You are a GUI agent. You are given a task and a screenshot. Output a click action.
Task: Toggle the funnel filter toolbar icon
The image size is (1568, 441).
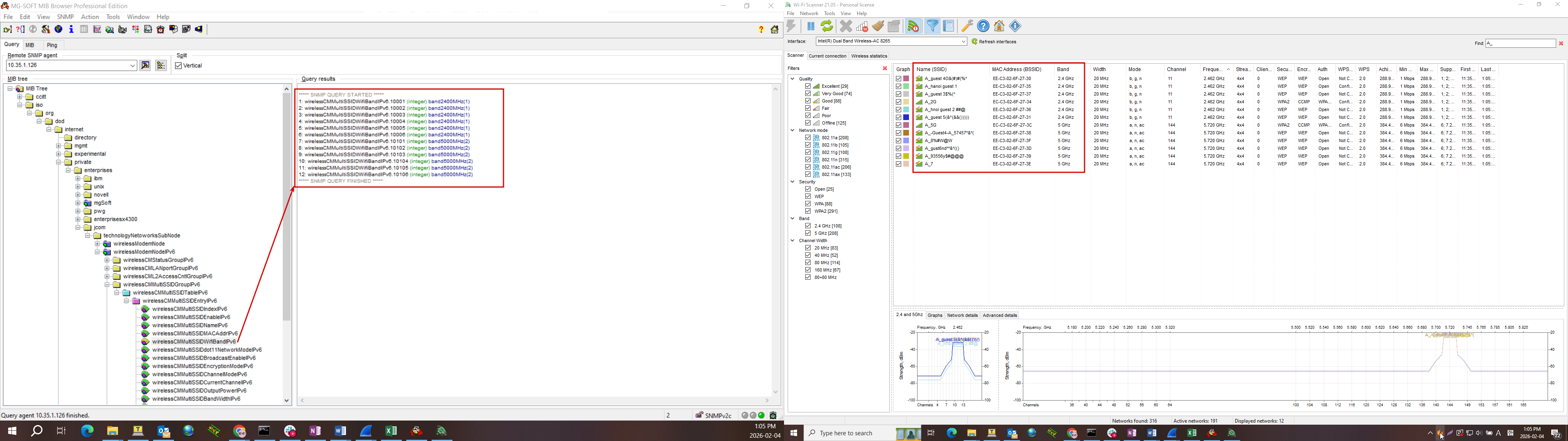(932, 26)
